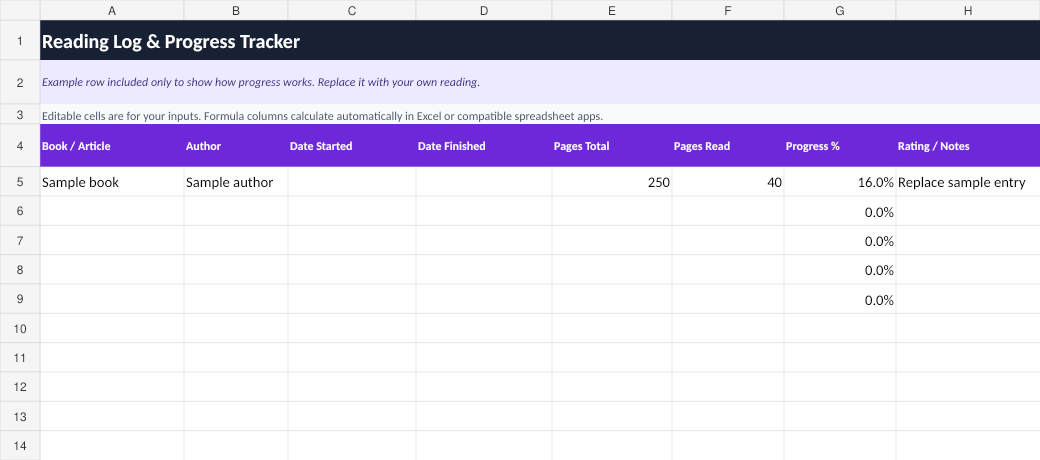Click the empty Pages Total cell in row 6
The image size is (1040, 460).
point(612,211)
